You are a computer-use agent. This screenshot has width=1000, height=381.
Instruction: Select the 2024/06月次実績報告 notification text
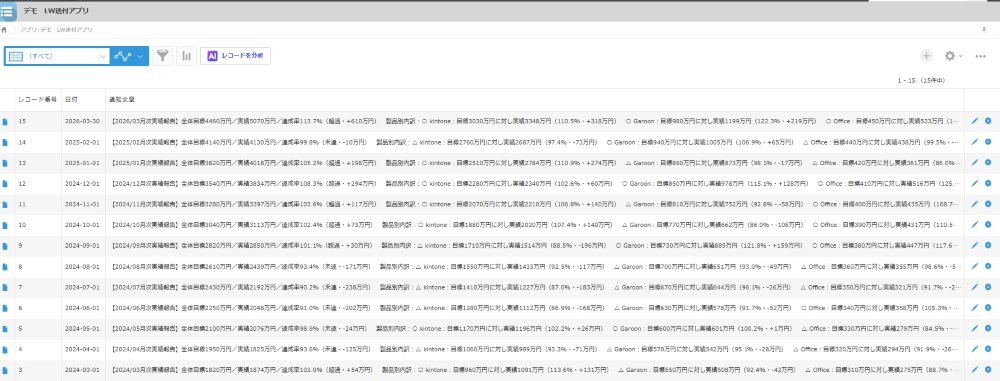point(534,308)
